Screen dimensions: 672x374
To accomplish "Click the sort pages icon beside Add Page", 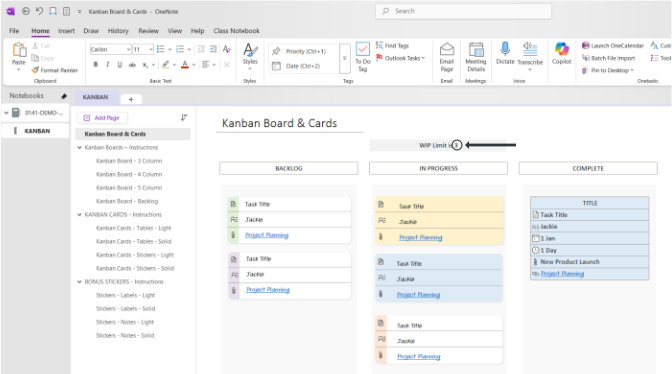I will [184, 117].
